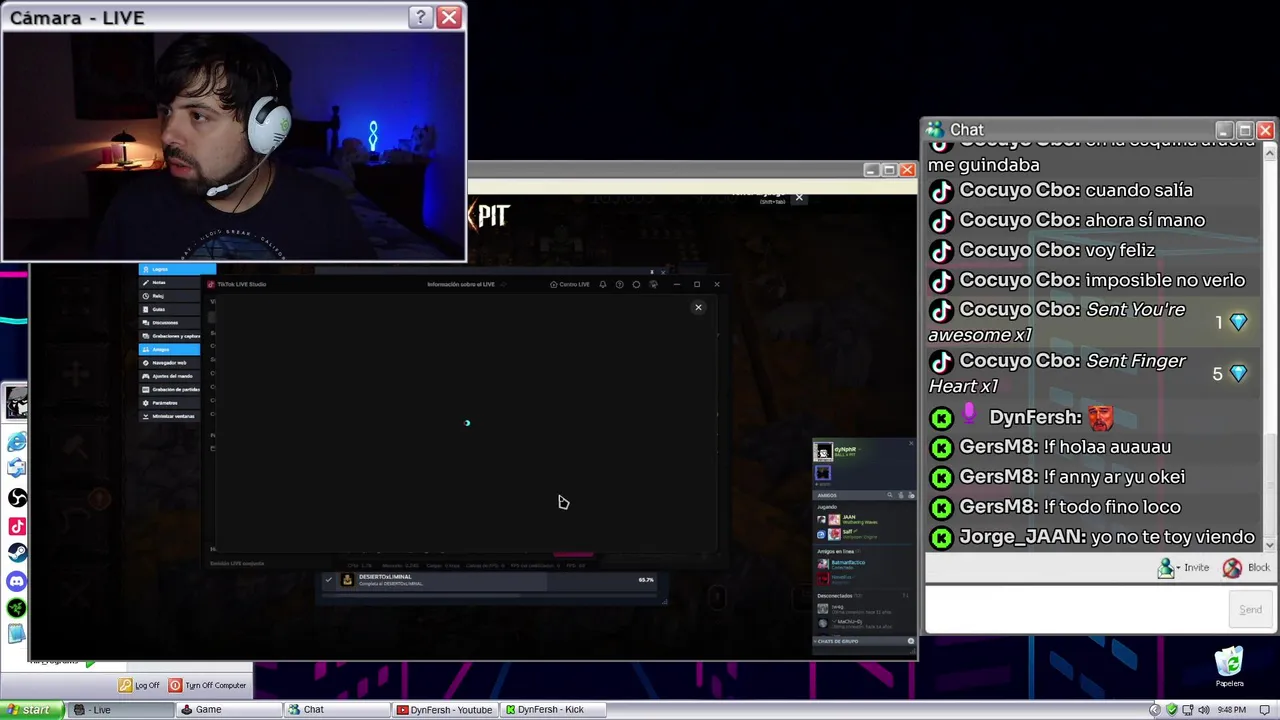Screen dimensions: 1280x720
Task: Search friends in the Steam friends list
Action: click(890, 495)
